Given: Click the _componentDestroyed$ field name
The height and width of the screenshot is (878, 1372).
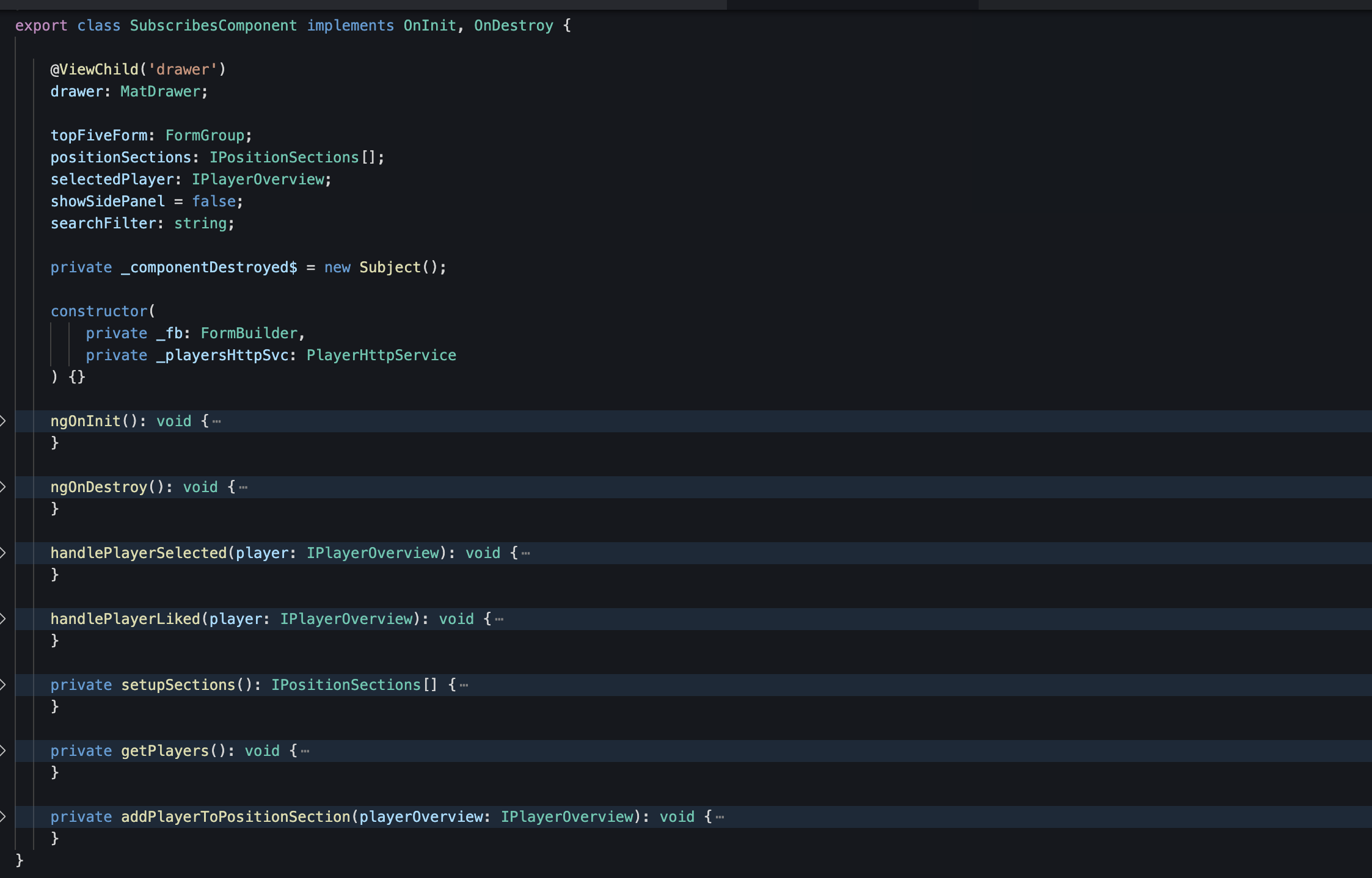Looking at the screenshot, I should 209,267.
